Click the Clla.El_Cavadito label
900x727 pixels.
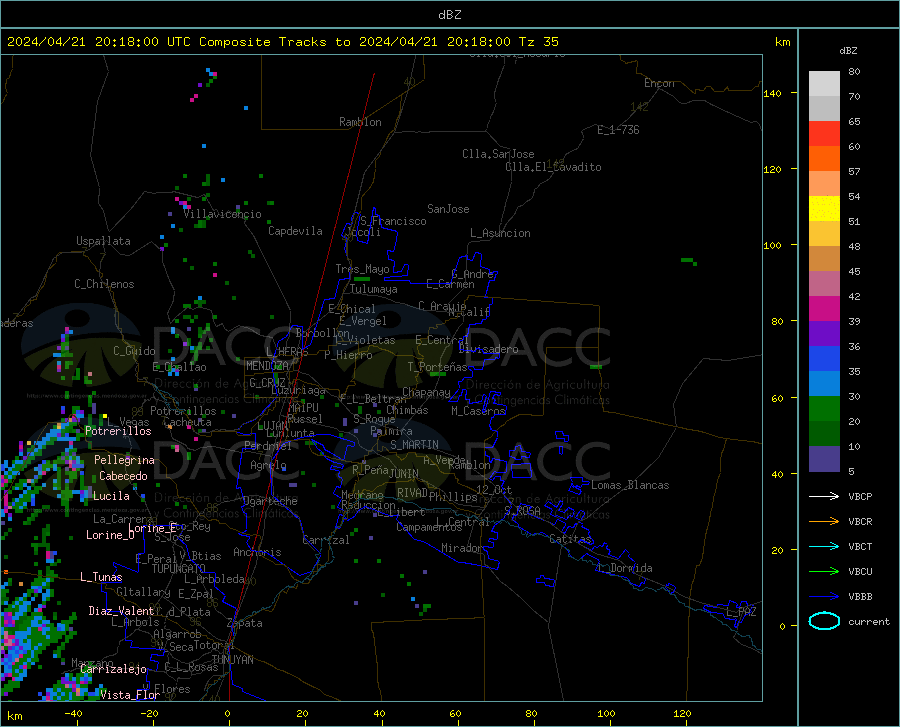[553, 167]
